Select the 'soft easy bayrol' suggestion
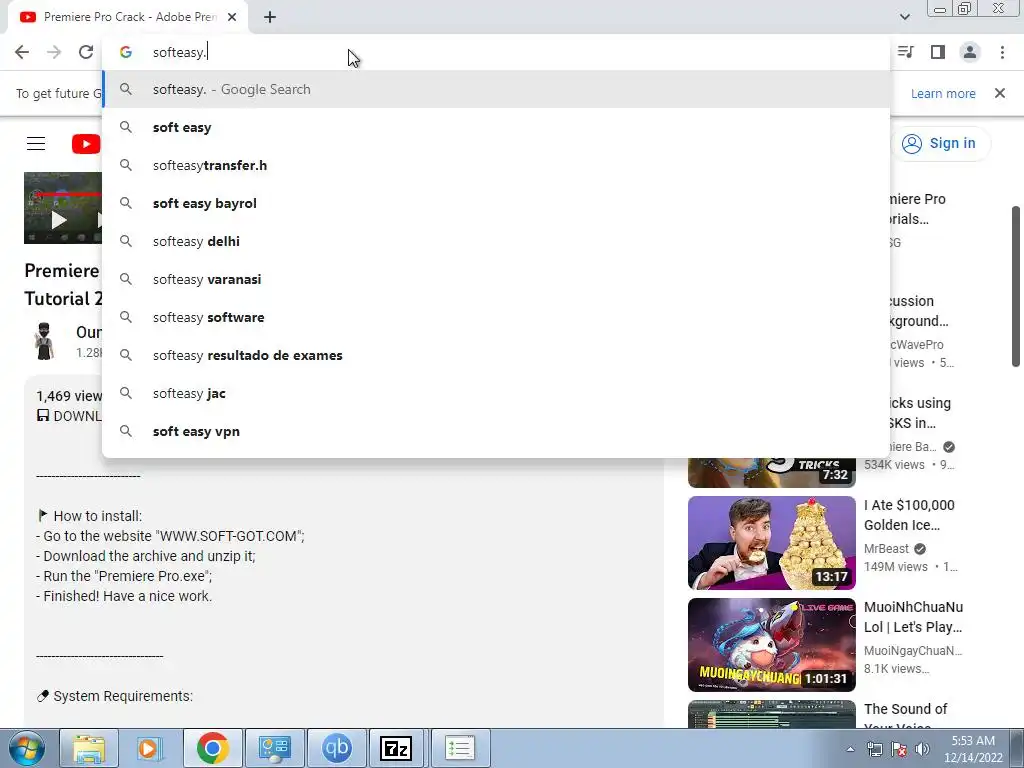The image size is (1024, 768). pos(496,203)
